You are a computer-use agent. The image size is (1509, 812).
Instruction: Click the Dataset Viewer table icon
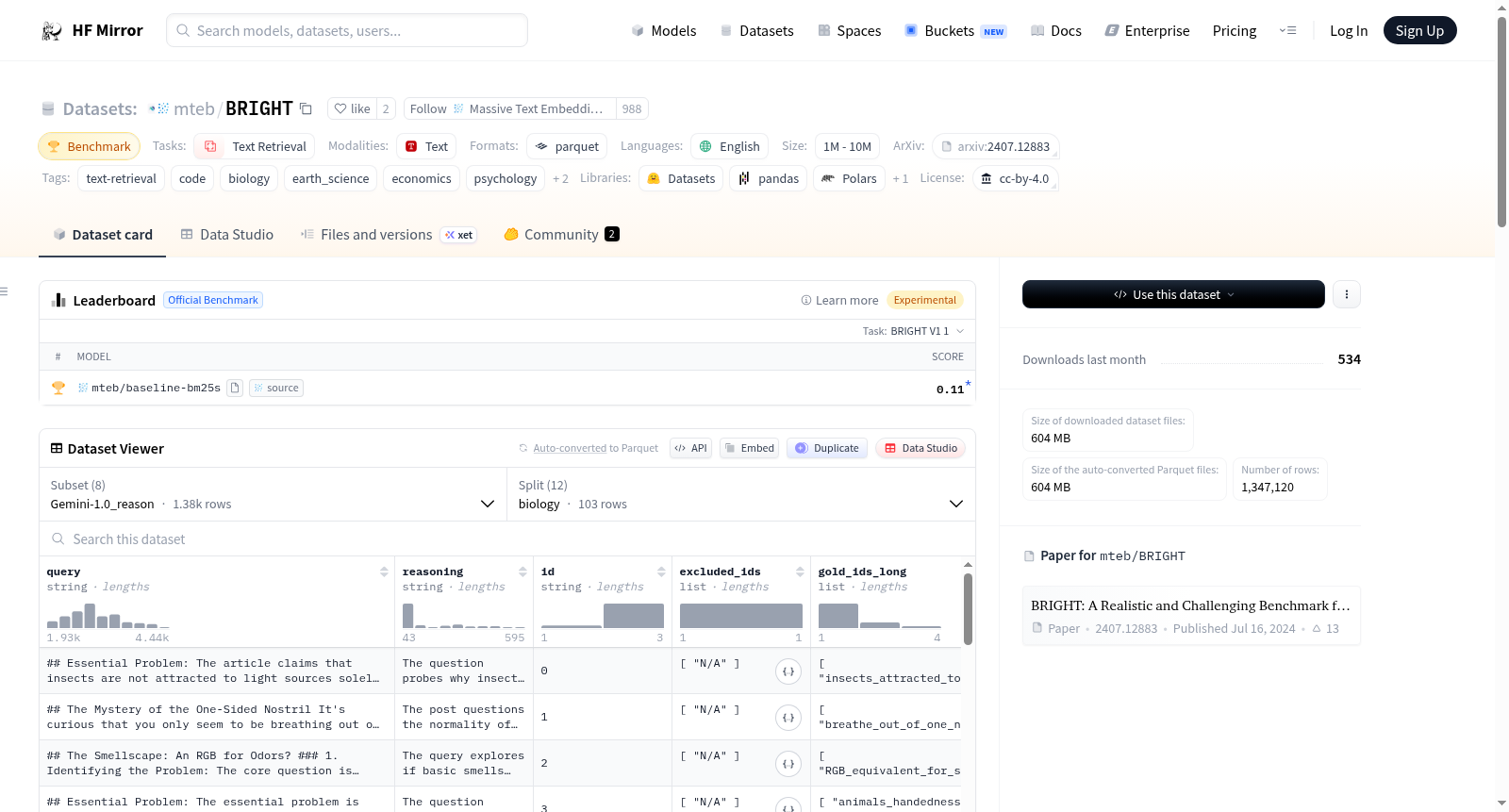tap(57, 448)
